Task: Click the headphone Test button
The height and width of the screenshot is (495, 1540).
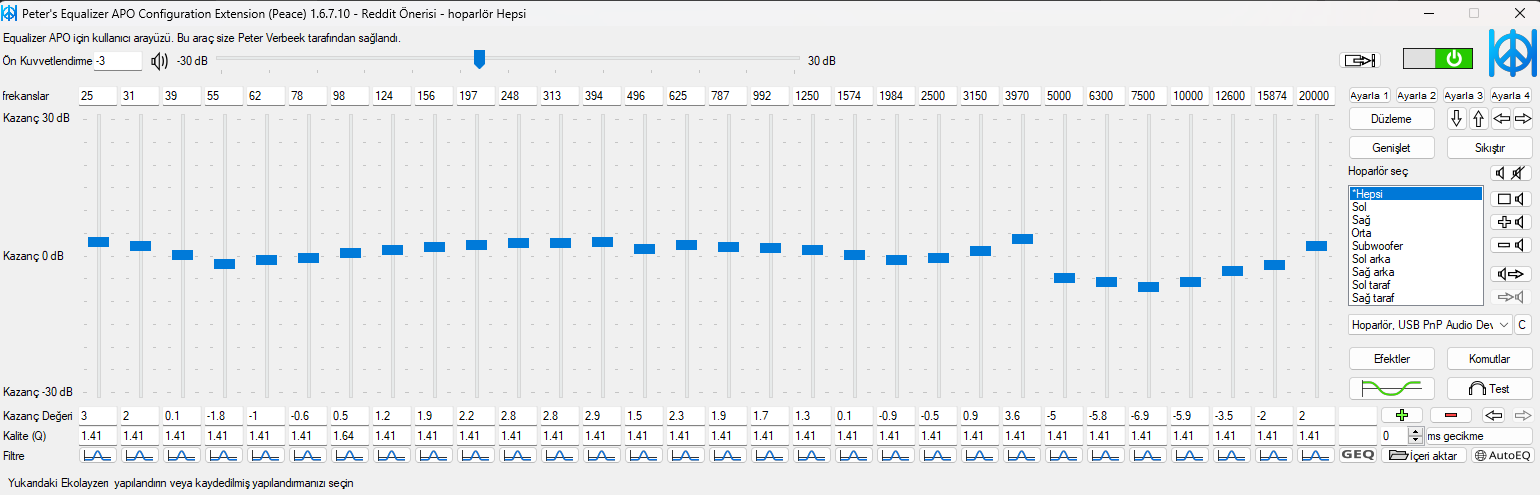Action: [1490, 388]
